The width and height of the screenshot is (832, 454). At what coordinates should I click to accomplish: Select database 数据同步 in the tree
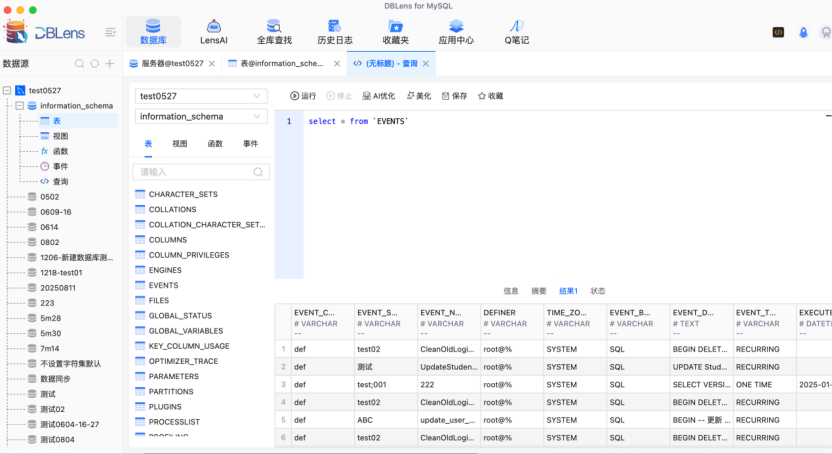(55, 379)
